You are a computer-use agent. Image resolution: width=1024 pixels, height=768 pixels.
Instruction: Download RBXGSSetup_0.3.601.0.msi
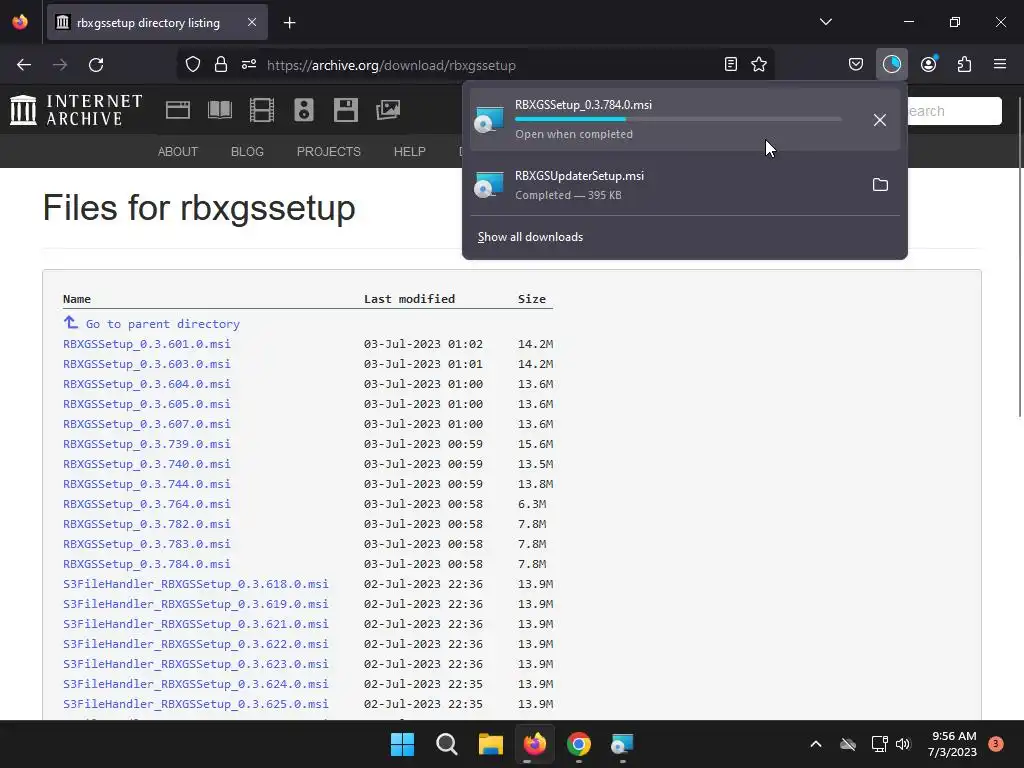146,344
